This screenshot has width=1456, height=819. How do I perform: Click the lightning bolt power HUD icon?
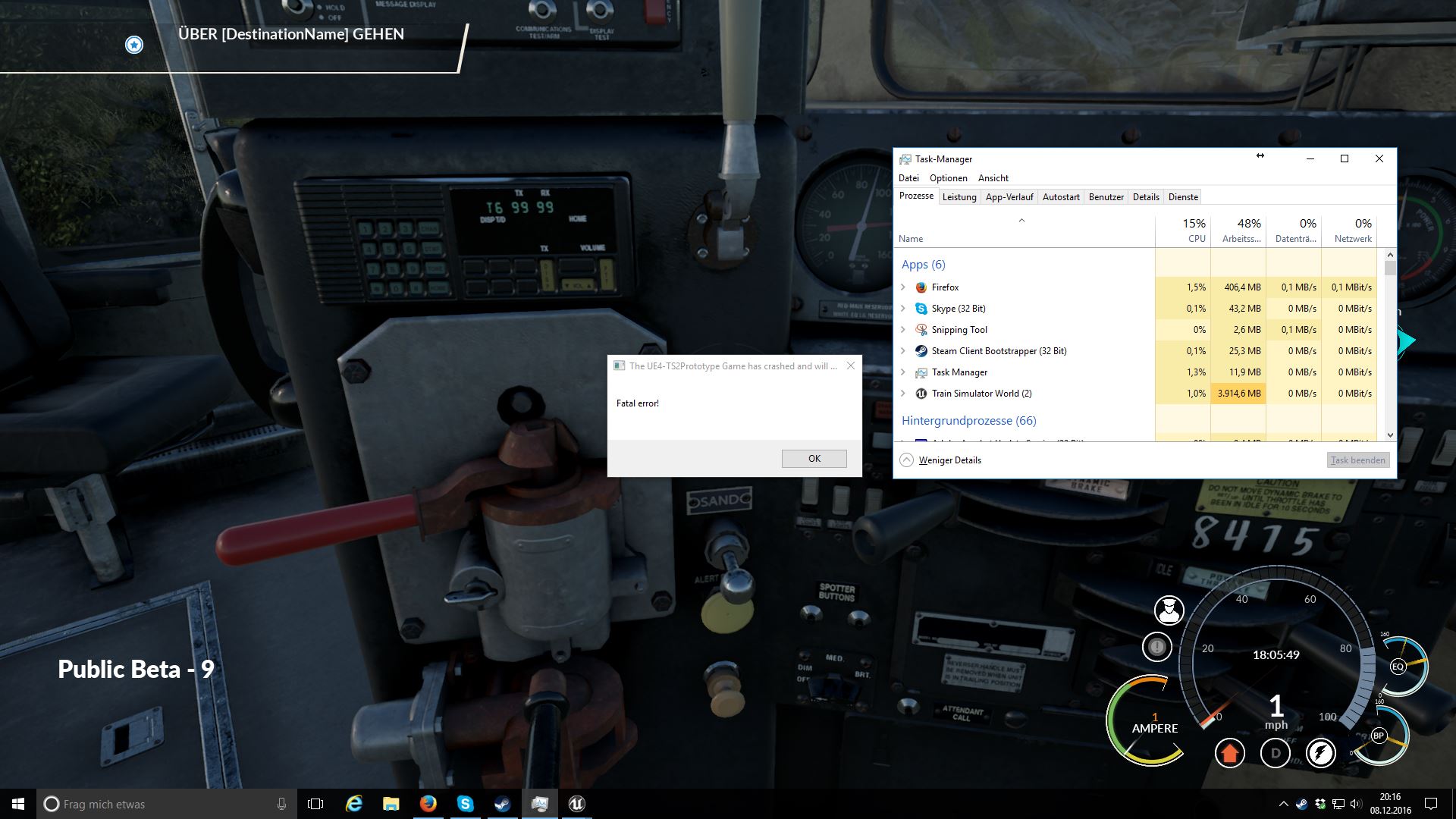(x=1320, y=753)
